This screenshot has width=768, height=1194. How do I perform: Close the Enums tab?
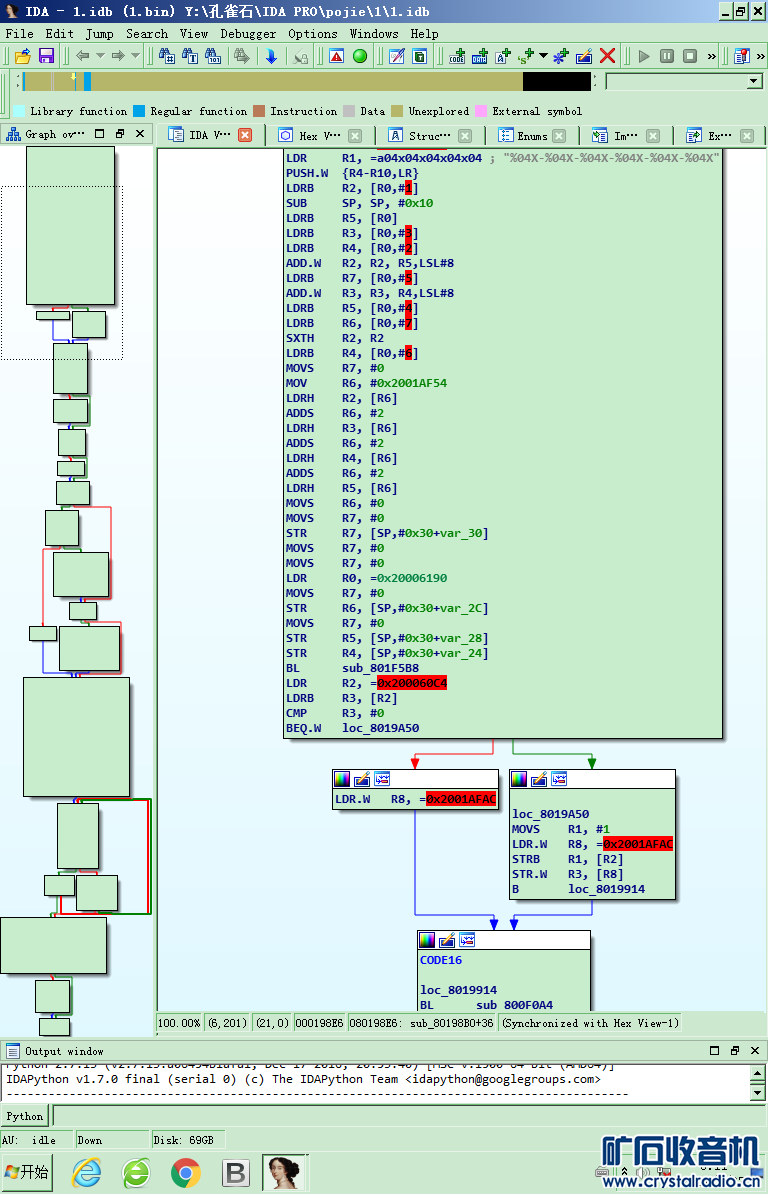559,136
